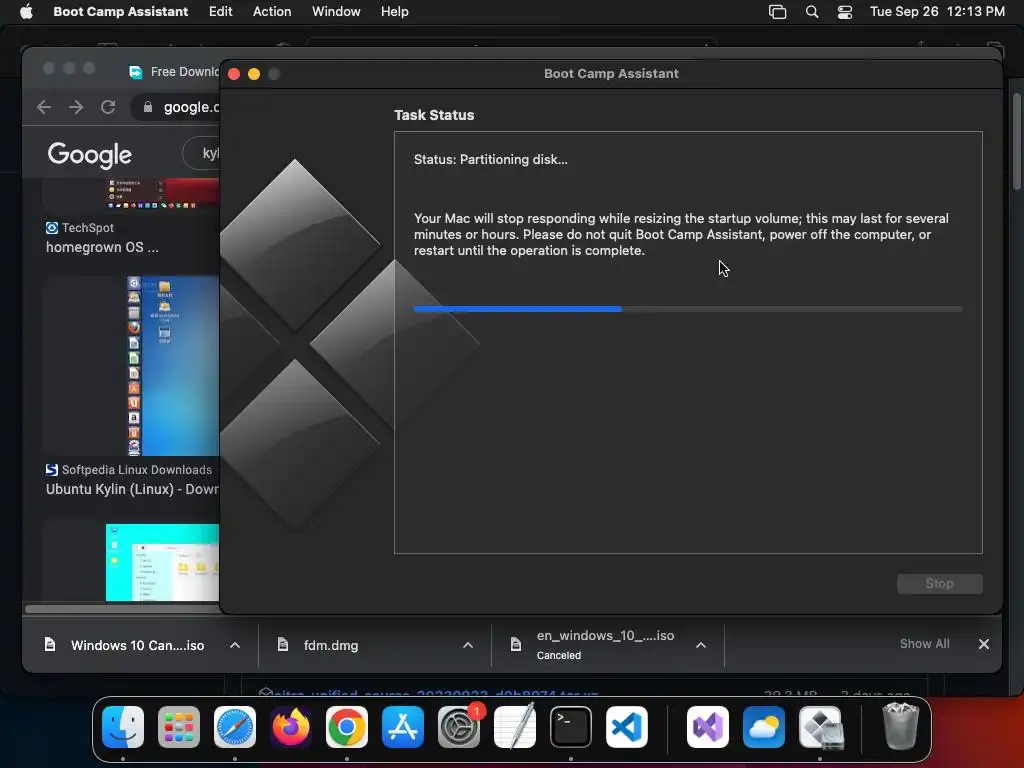Launch Visual Studio purple icon in Dock
This screenshot has height=768, width=1024.
point(708,727)
